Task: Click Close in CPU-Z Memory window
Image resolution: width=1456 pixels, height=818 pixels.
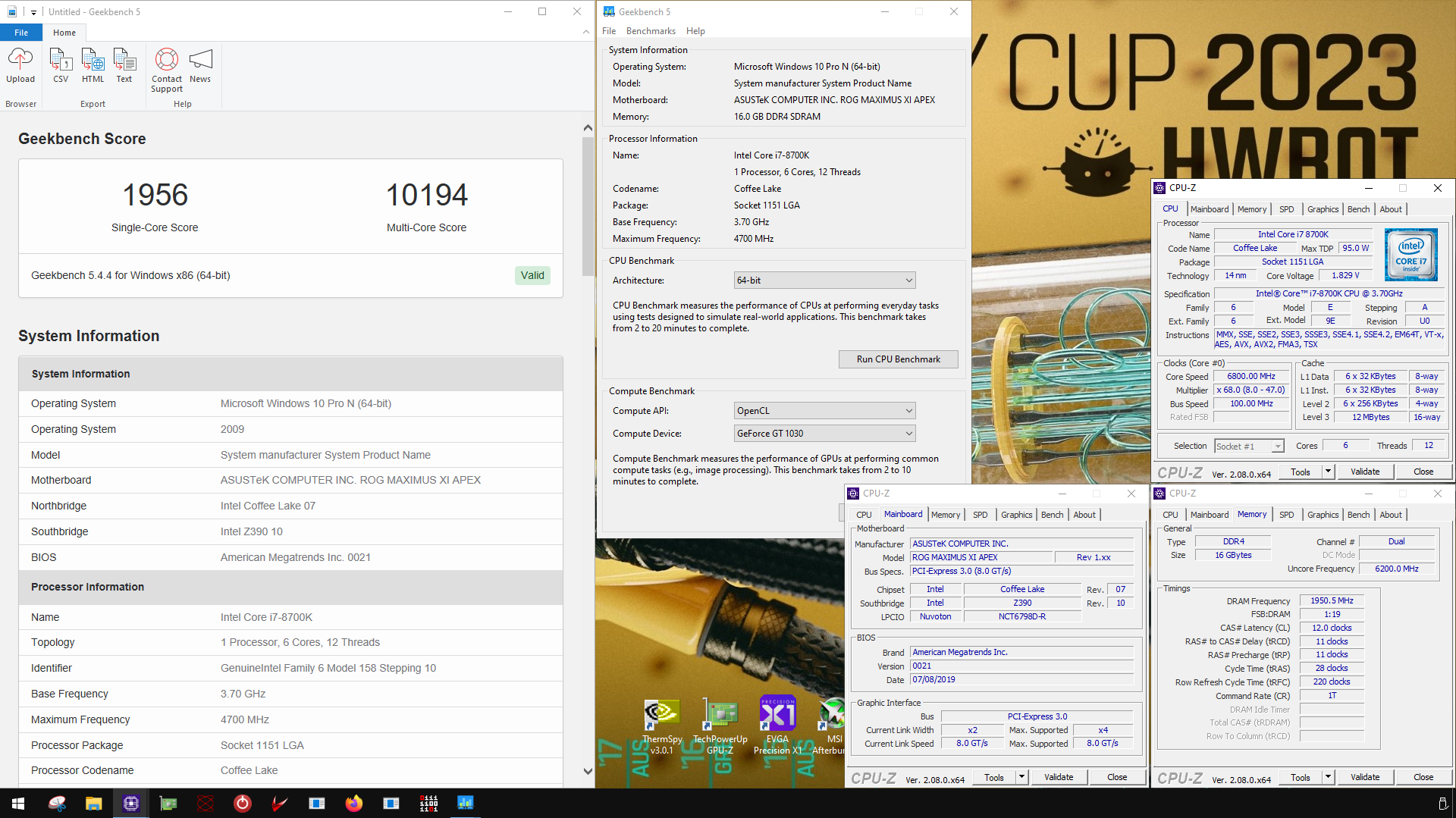Action: pos(1423,777)
